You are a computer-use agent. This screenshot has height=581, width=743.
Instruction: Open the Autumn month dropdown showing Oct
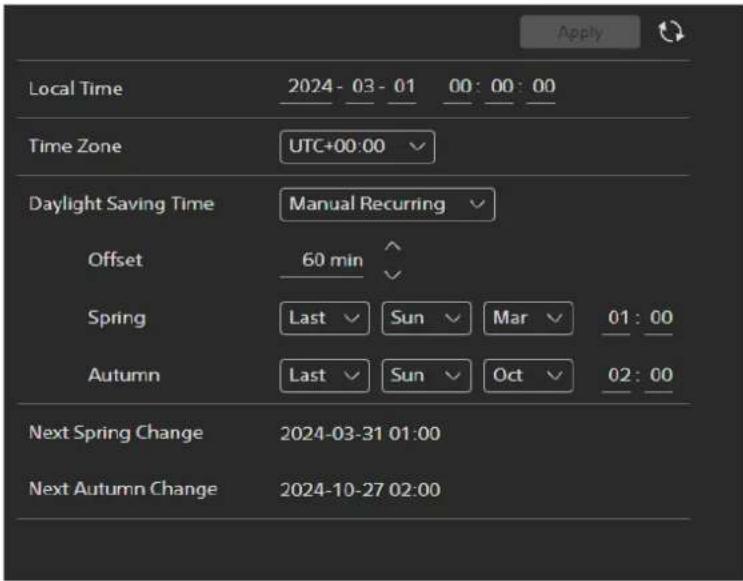[528, 376]
